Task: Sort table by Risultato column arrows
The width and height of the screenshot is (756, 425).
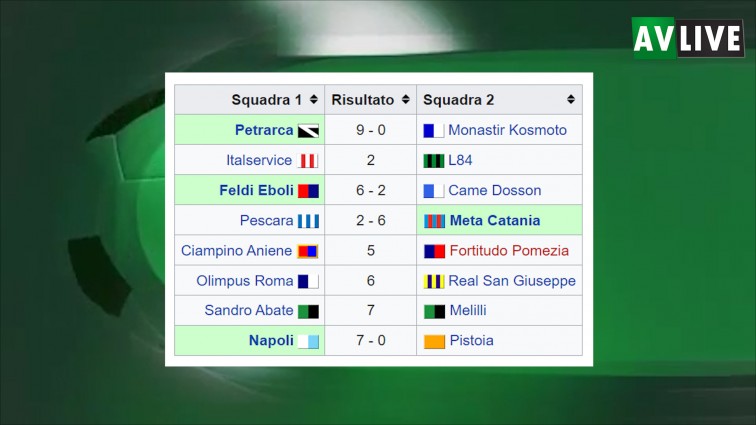Action: (405, 99)
